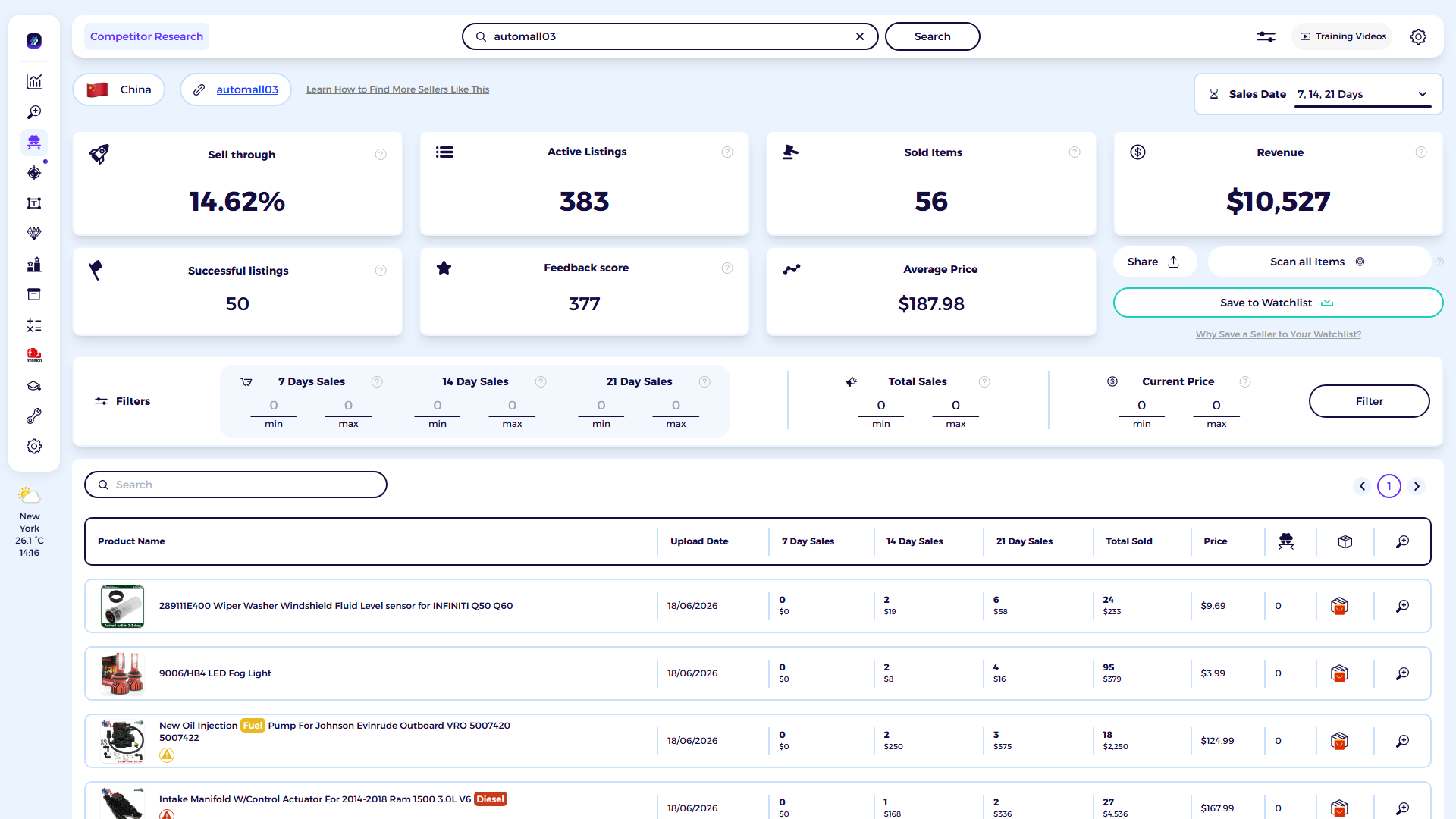Screen dimensions: 1456x819
Task: Click the 21 Day Sales min field
Action: tap(601, 406)
